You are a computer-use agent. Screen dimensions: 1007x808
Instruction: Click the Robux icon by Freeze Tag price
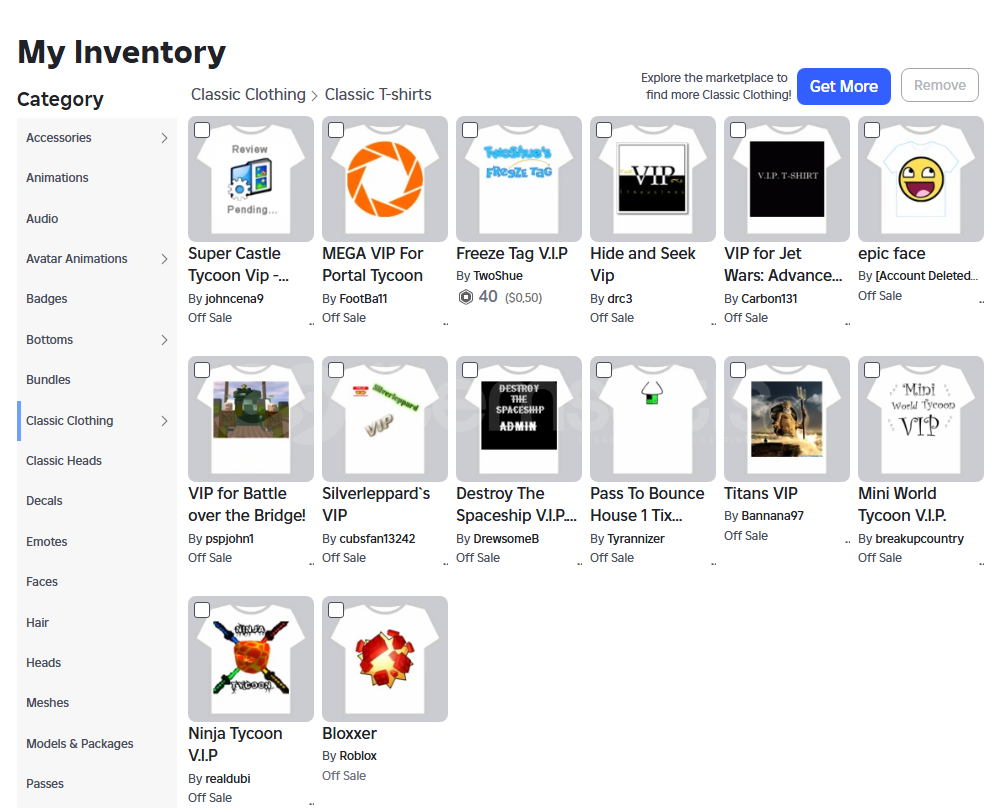(466, 297)
